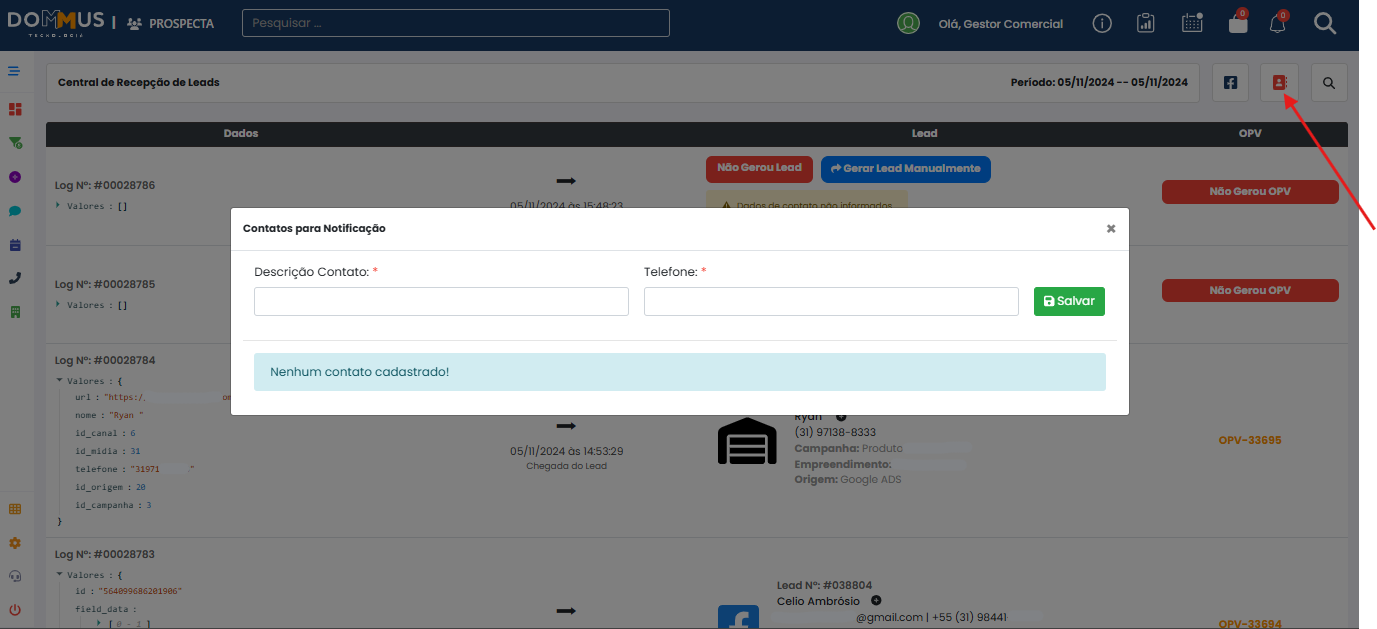Image resolution: width=1377 pixels, height=629 pixels.
Task: Click the OPV column header
Action: [1250, 133]
